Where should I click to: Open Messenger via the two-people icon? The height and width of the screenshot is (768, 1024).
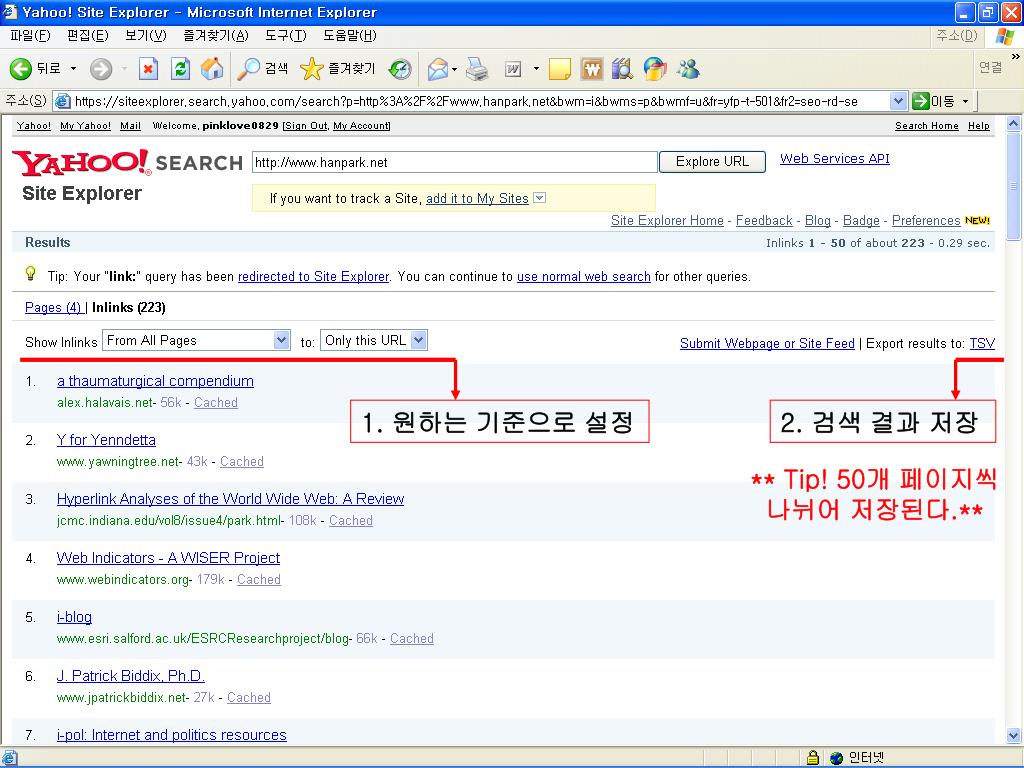click(688, 69)
